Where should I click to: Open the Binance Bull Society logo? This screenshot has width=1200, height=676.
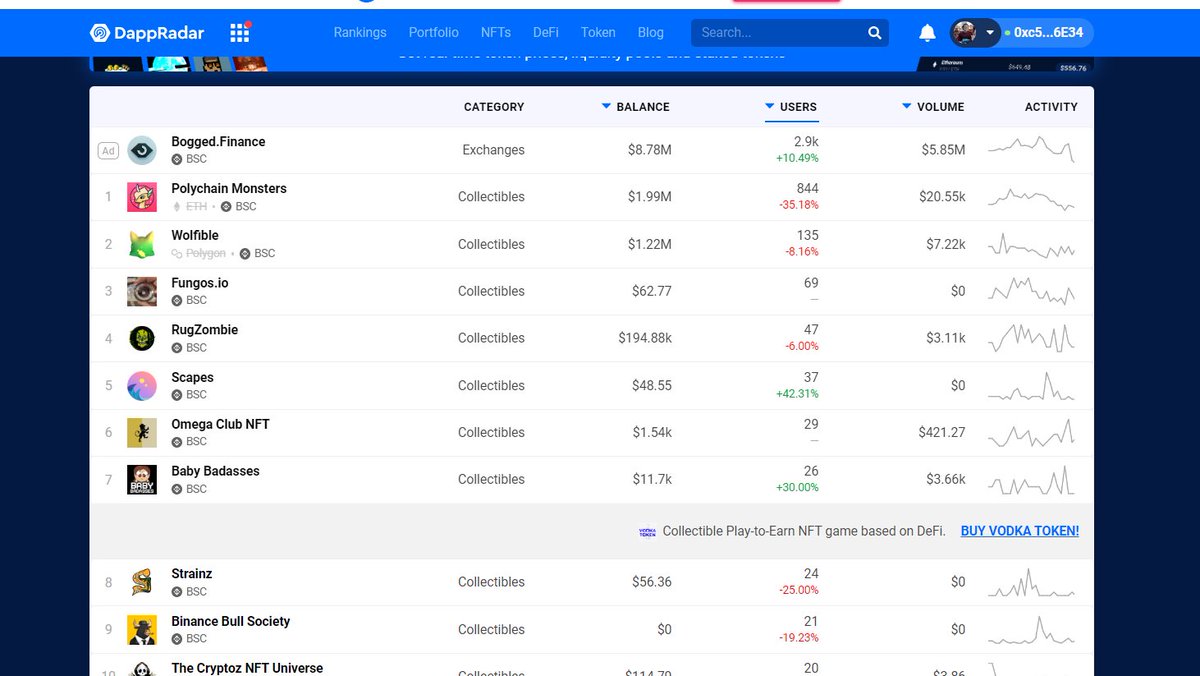click(x=142, y=629)
